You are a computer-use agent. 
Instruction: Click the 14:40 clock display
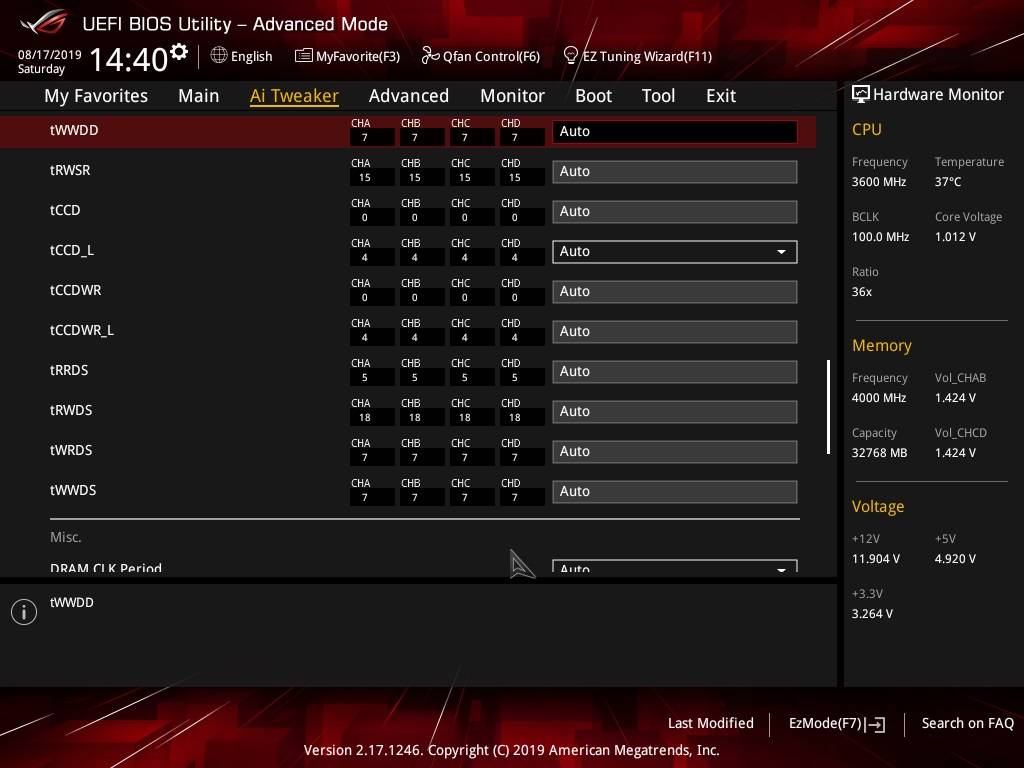point(129,59)
